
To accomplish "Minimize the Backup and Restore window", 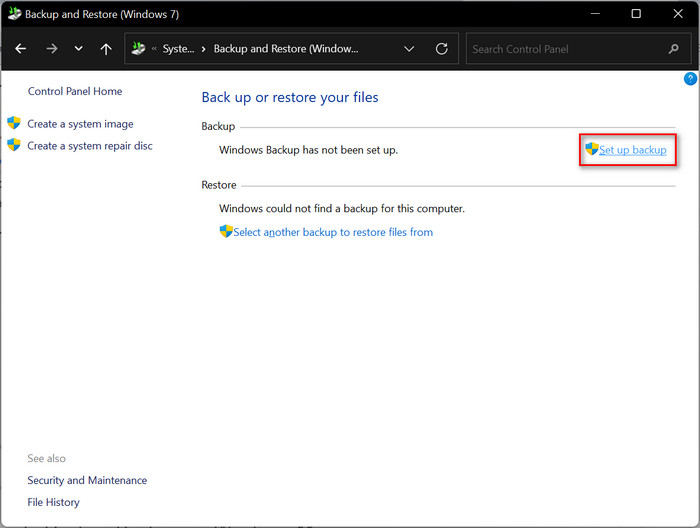I will coord(595,13).
